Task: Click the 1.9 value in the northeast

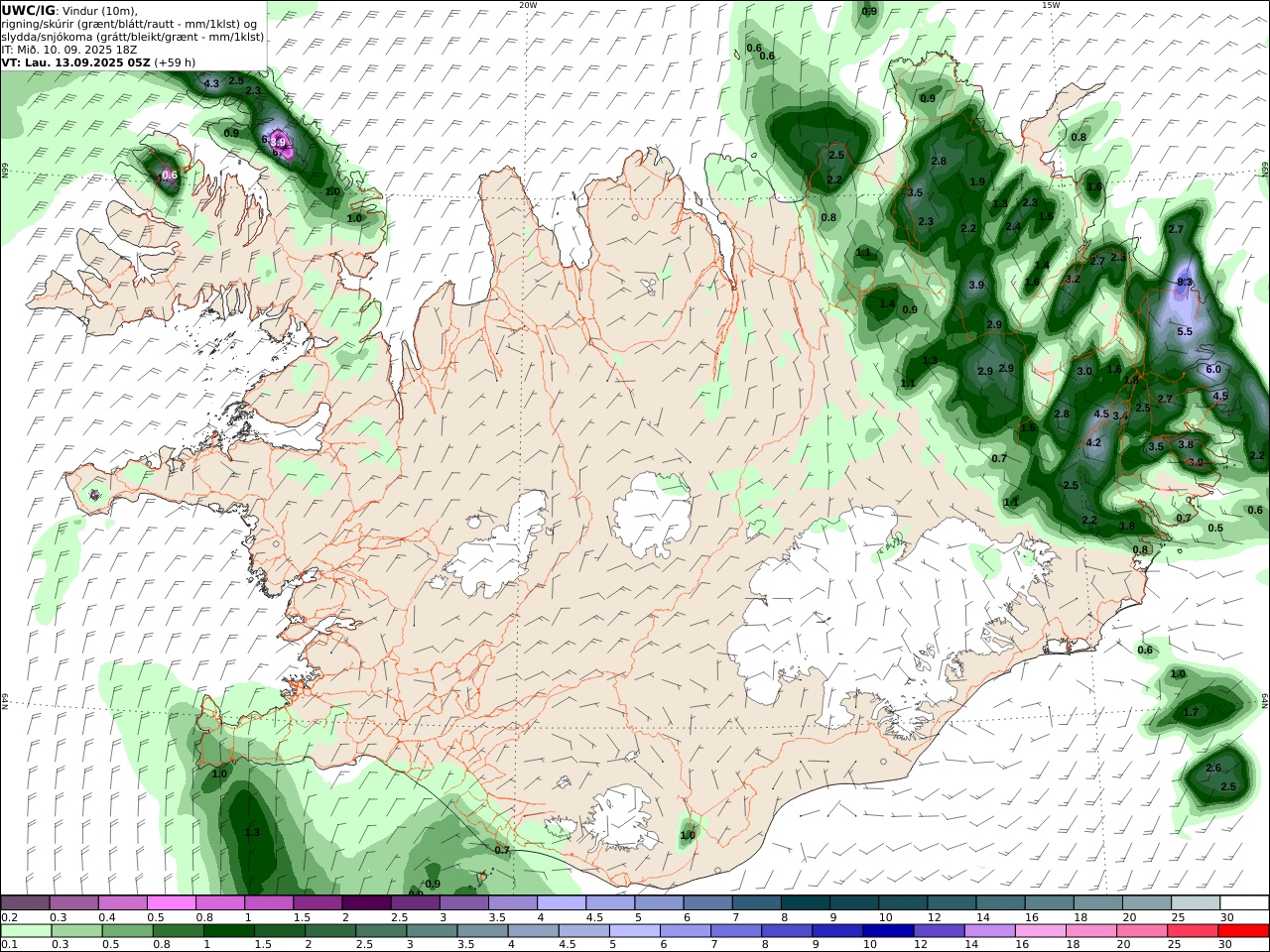Action: tap(977, 182)
